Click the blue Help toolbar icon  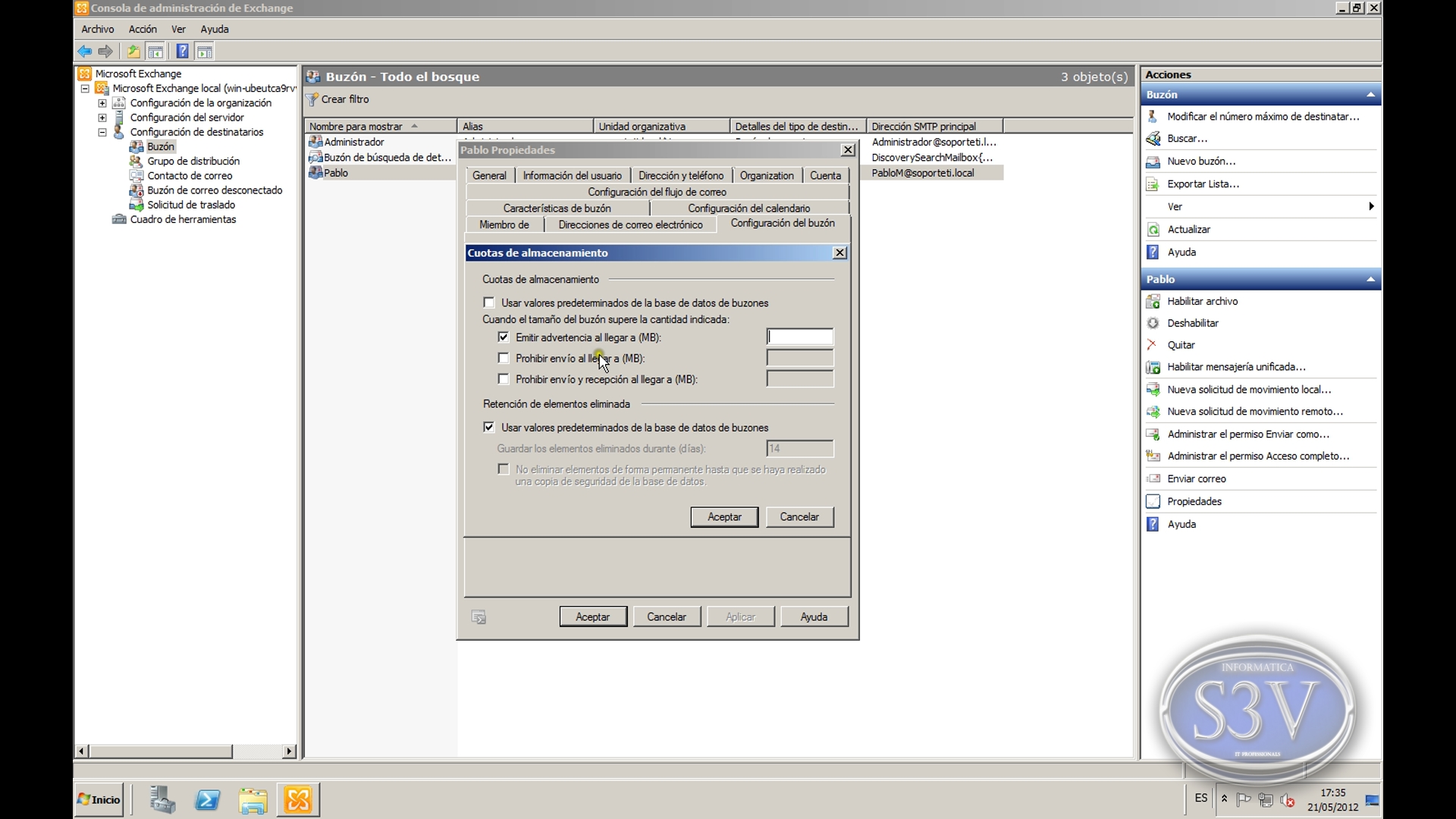coord(182,52)
